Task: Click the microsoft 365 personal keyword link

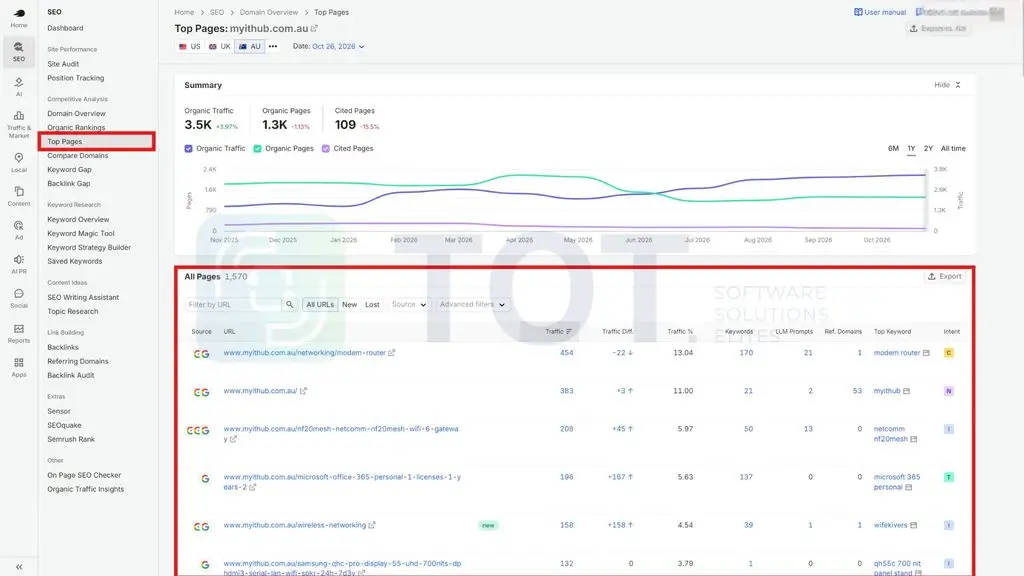Action: tap(897, 482)
